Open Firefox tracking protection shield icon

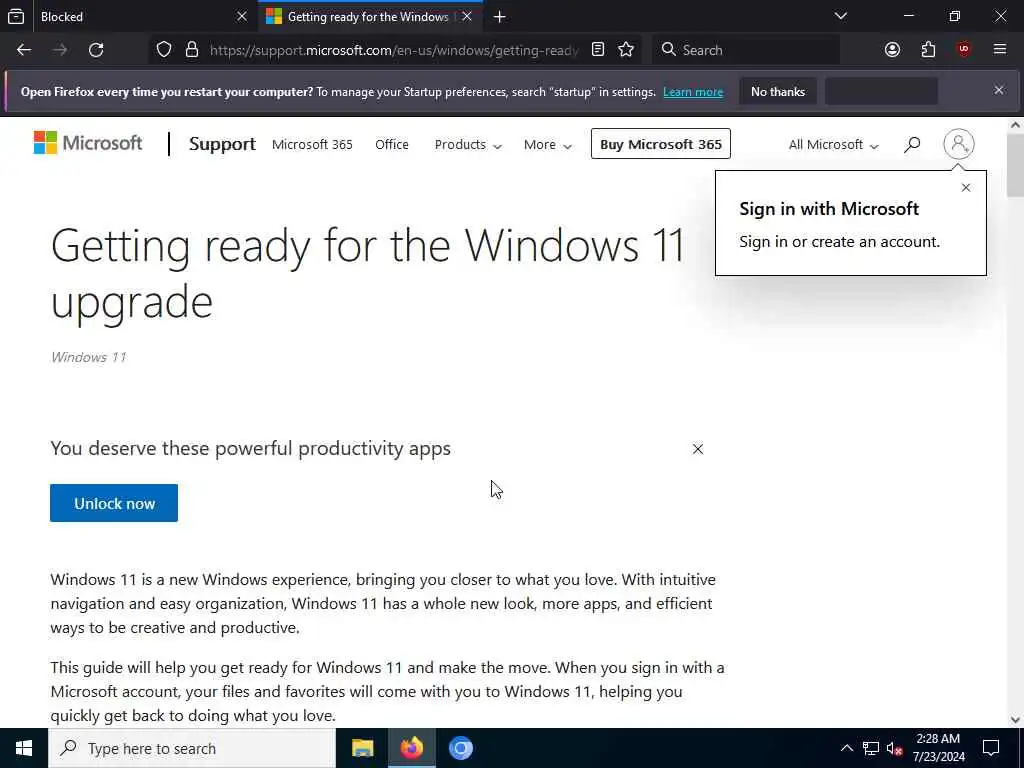pyautogui.click(x=164, y=50)
